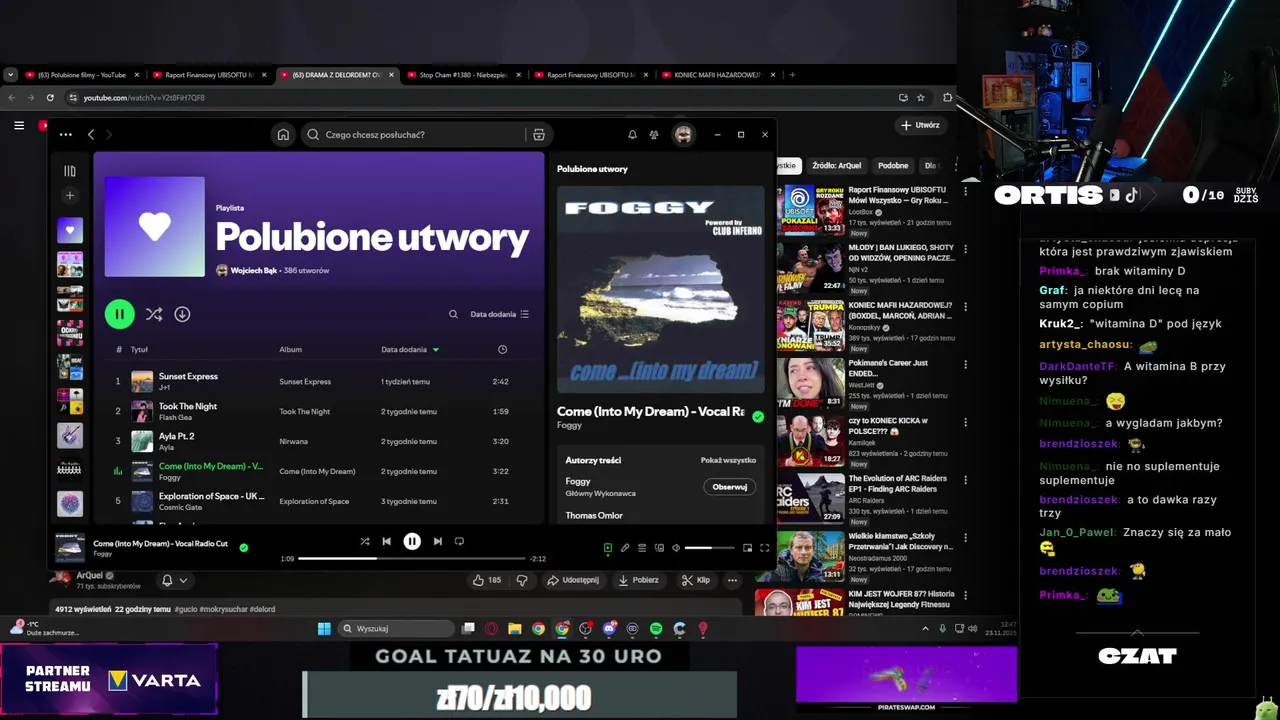Sort tracks by the Tytuł column
The image size is (1280, 720).
point(139,350)
